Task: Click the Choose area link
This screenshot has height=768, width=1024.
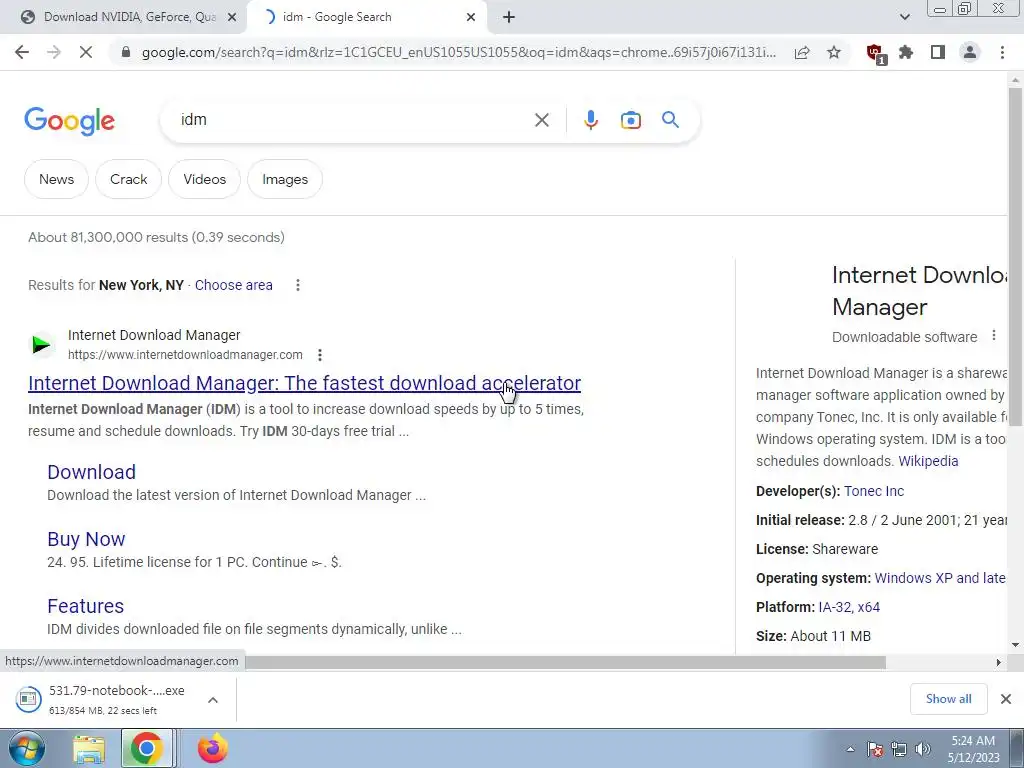Action: tap(234, 285)
